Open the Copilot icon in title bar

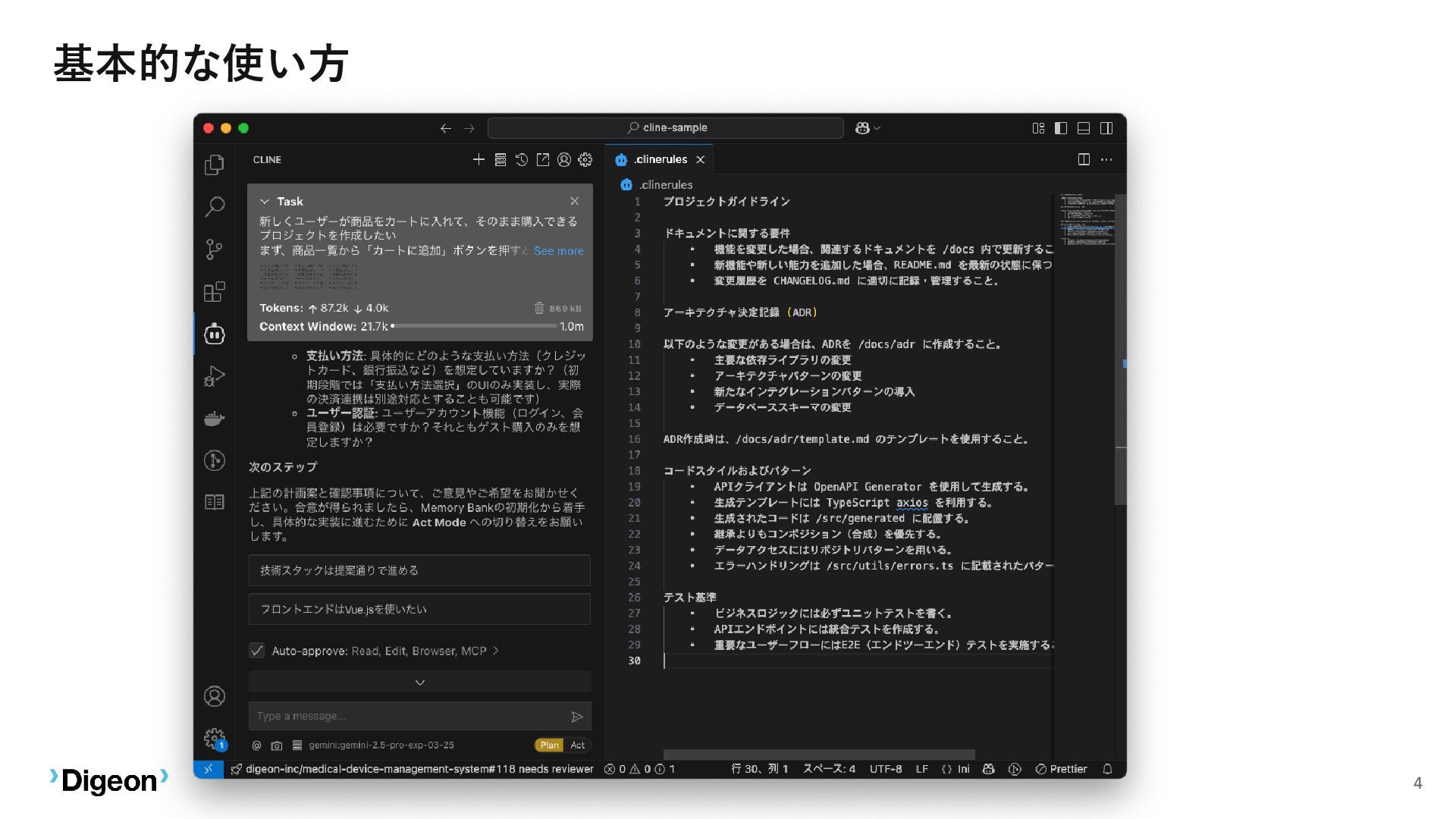862,128
